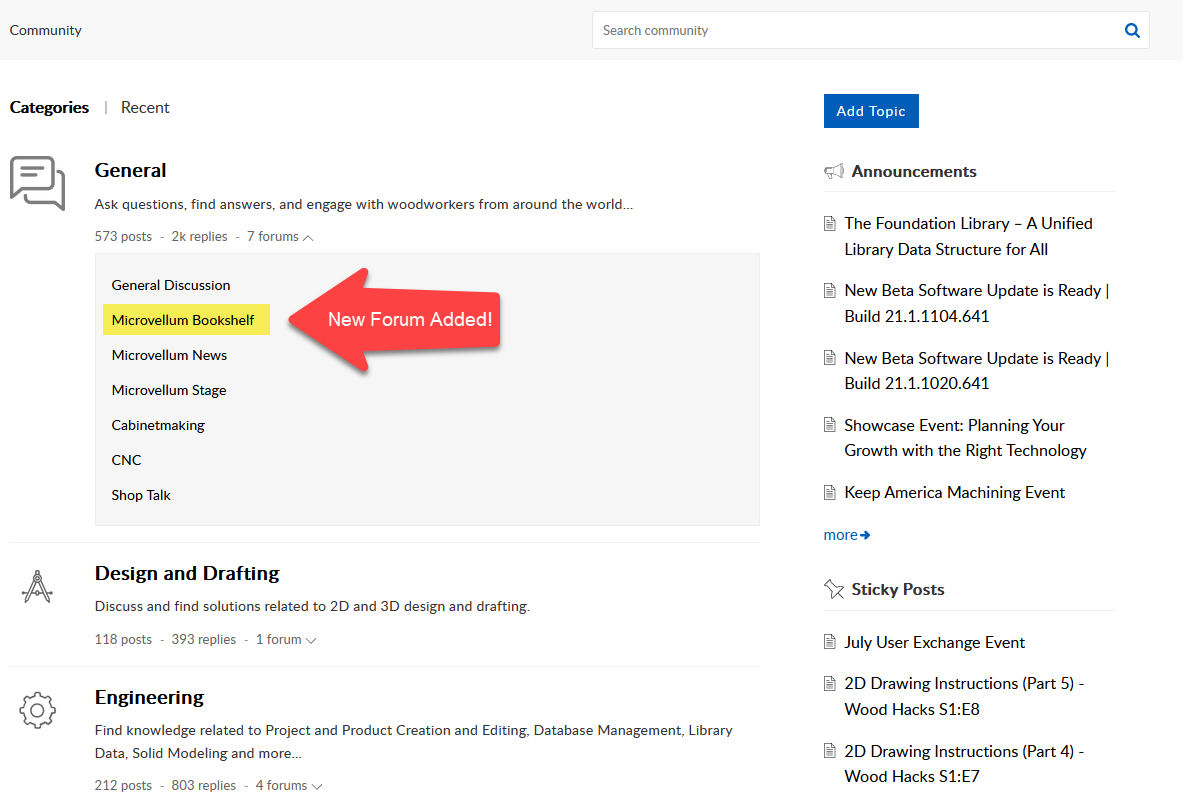Click the Community header label
The width and height of the screenshot is (1183, 803).
coord(45,30)
